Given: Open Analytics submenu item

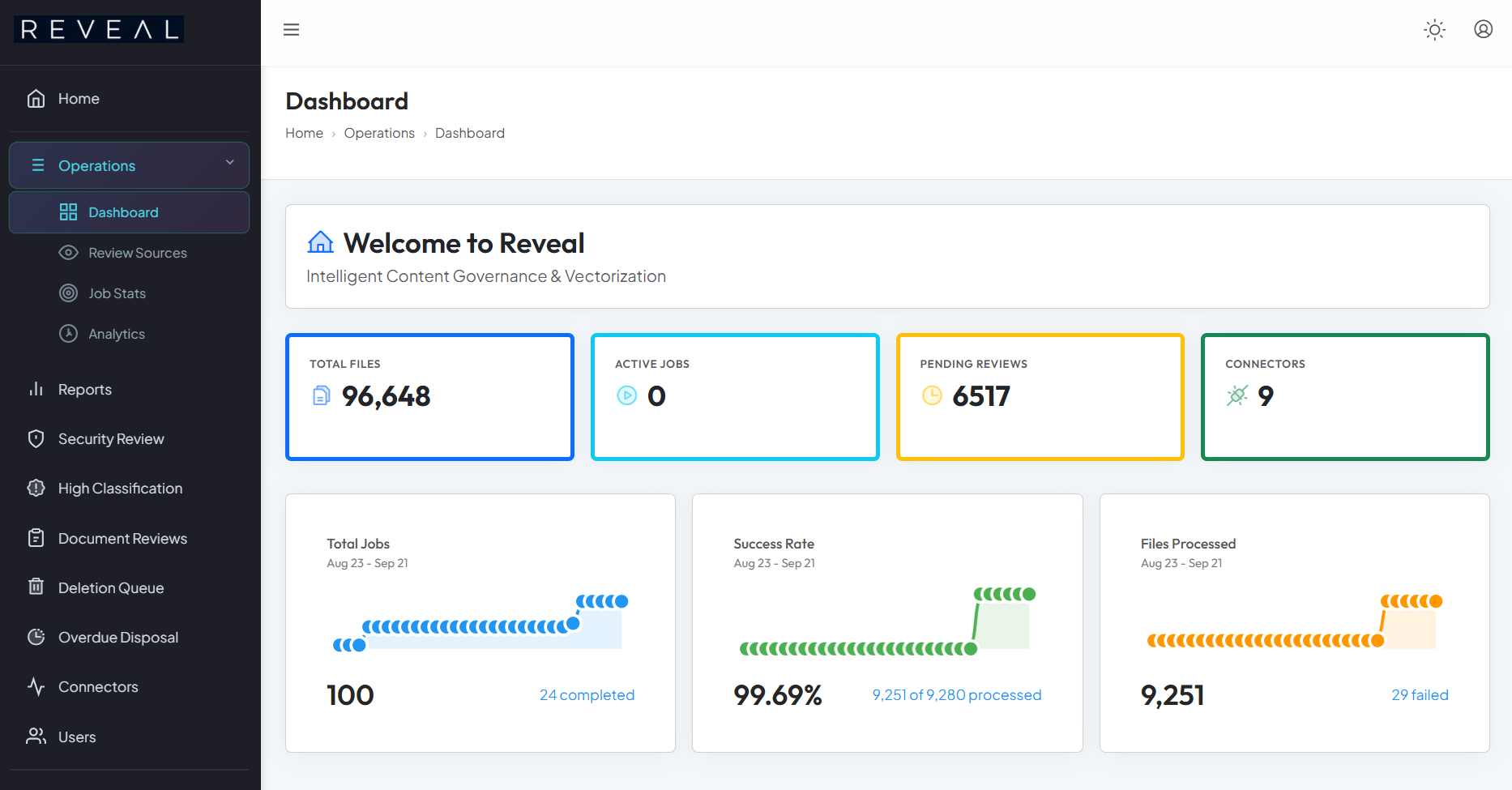Looking at the screenshot, I should coord(130,334).
